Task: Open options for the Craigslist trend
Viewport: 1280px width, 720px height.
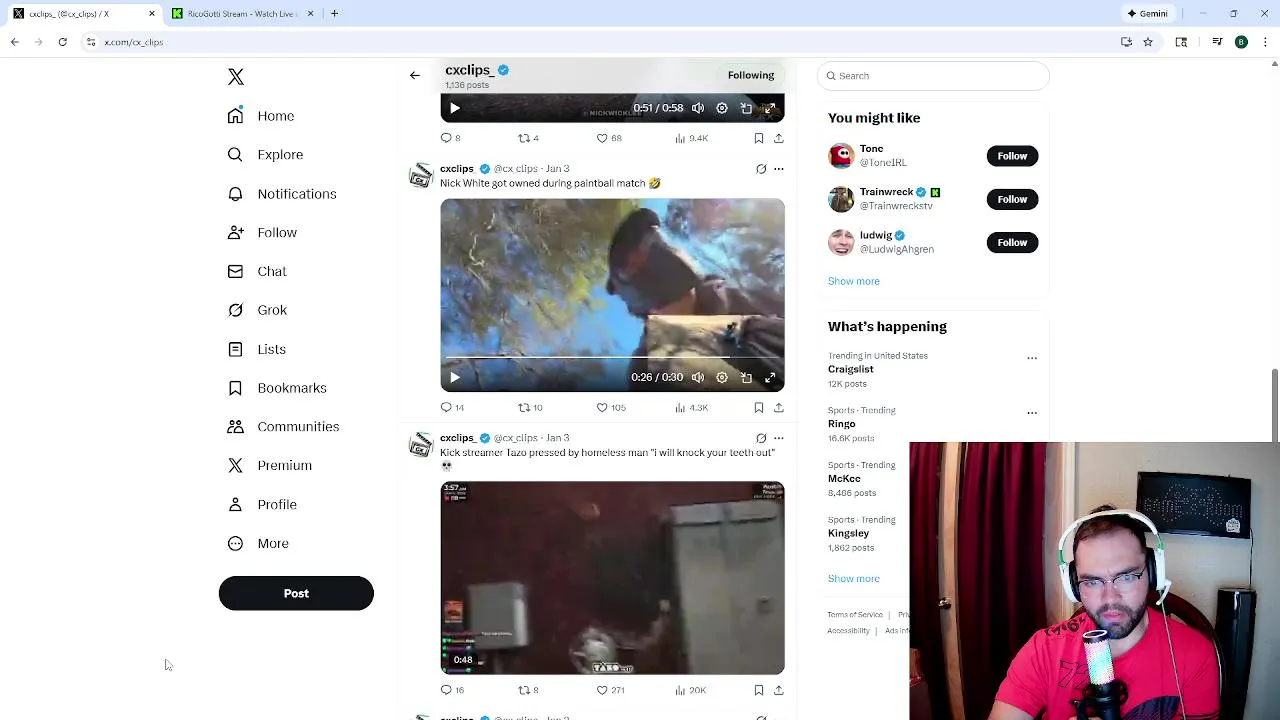Action: tap(1032, 358)
